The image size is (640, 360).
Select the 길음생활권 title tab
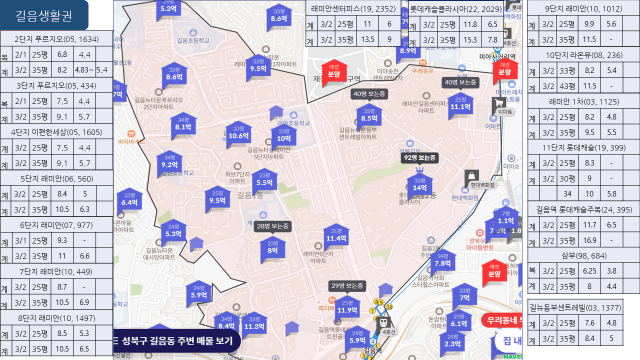(44, 15)
